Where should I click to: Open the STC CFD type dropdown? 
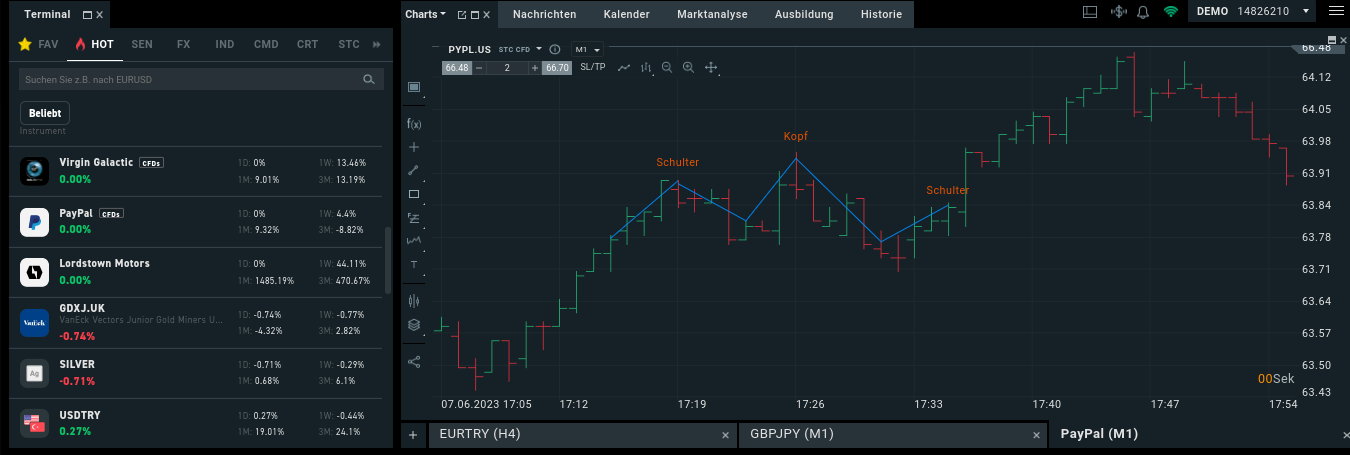click(521, 48)
